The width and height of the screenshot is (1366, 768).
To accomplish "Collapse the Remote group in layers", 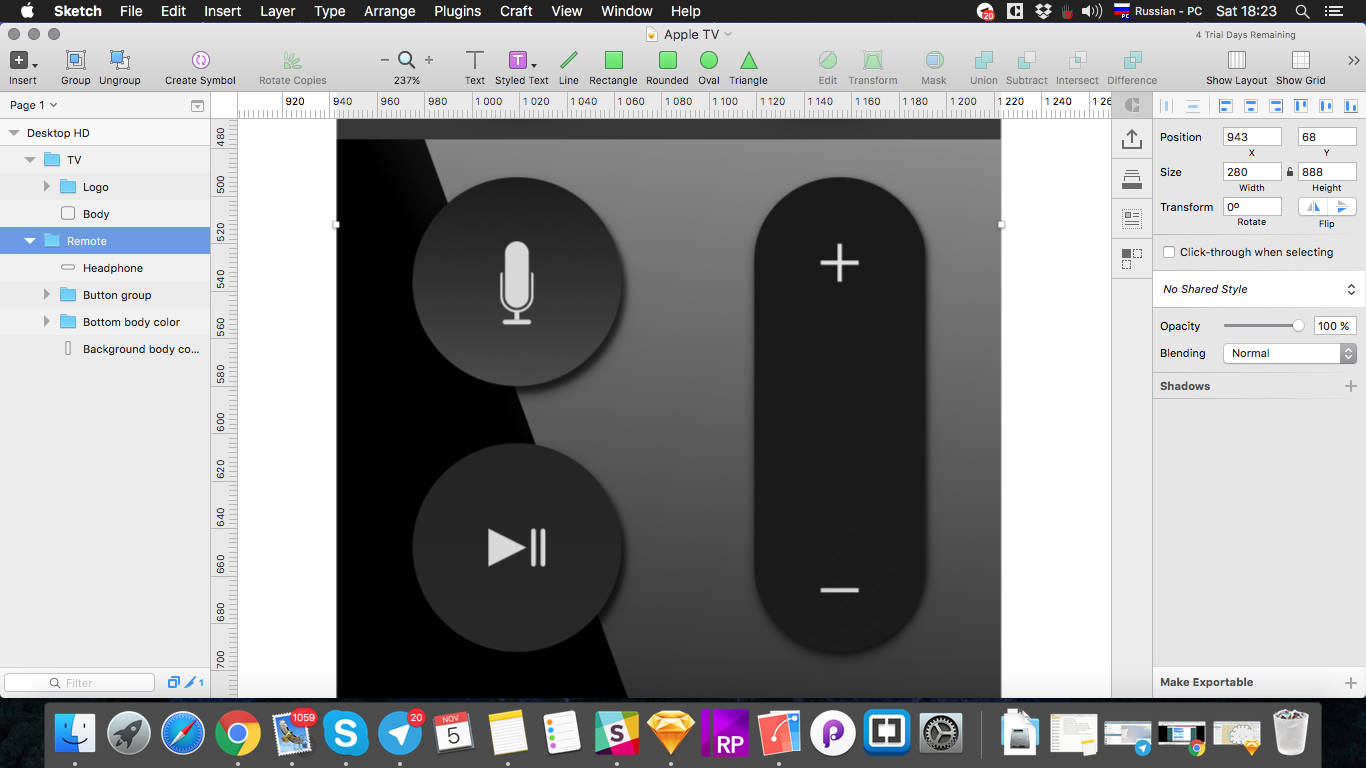I will click(x=30, y=241).
